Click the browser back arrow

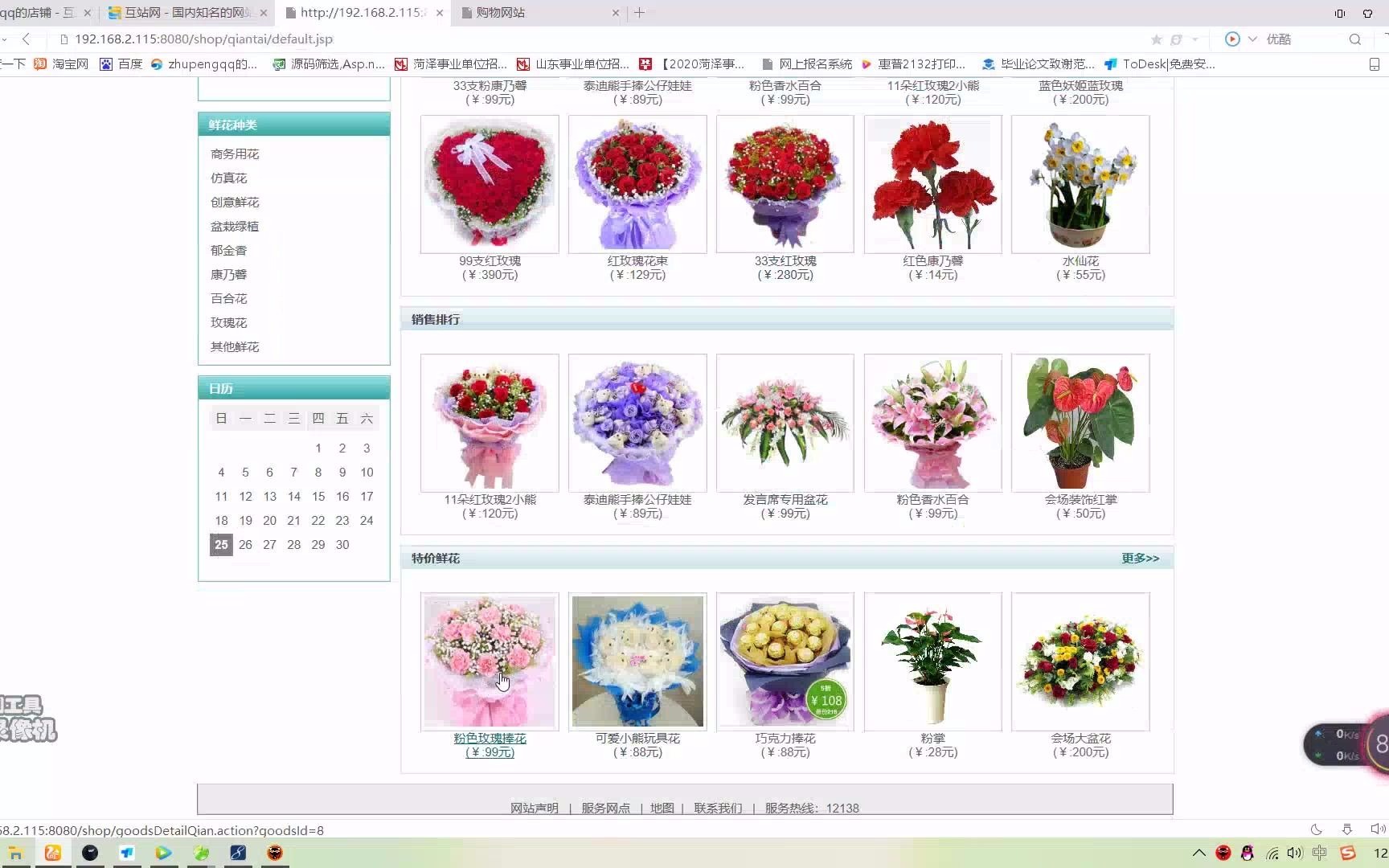[26, 39]
